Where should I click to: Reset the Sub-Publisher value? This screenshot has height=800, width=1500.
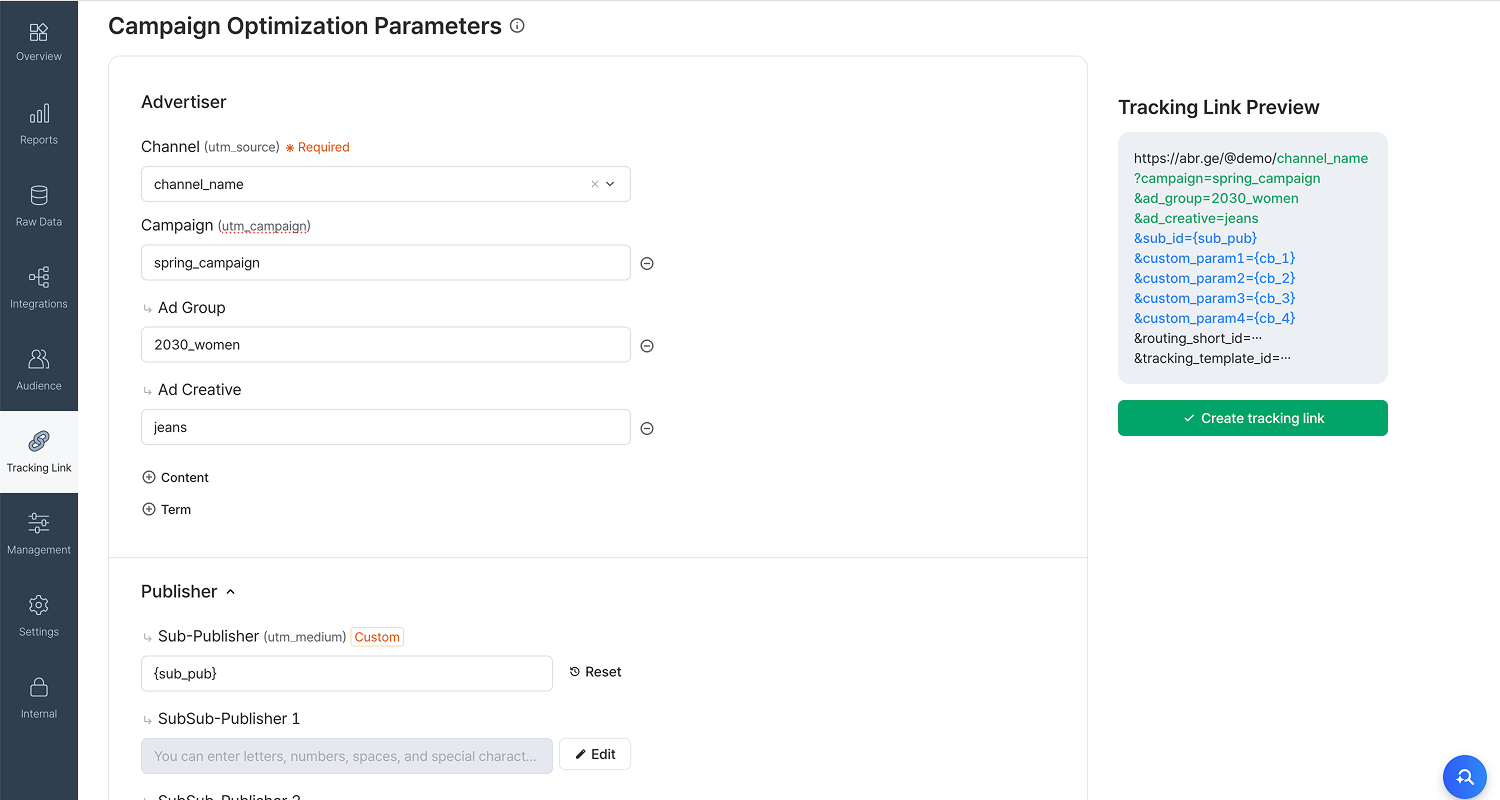coord(595,672)
